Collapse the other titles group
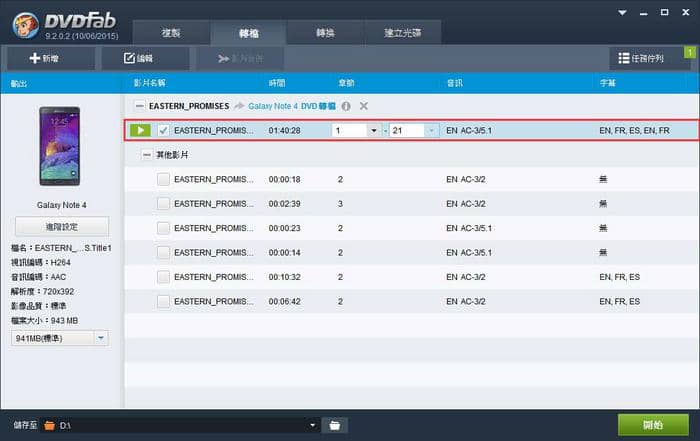Viewport: 700px width, 441px height. pyautogui.click(x=146, y=155)
